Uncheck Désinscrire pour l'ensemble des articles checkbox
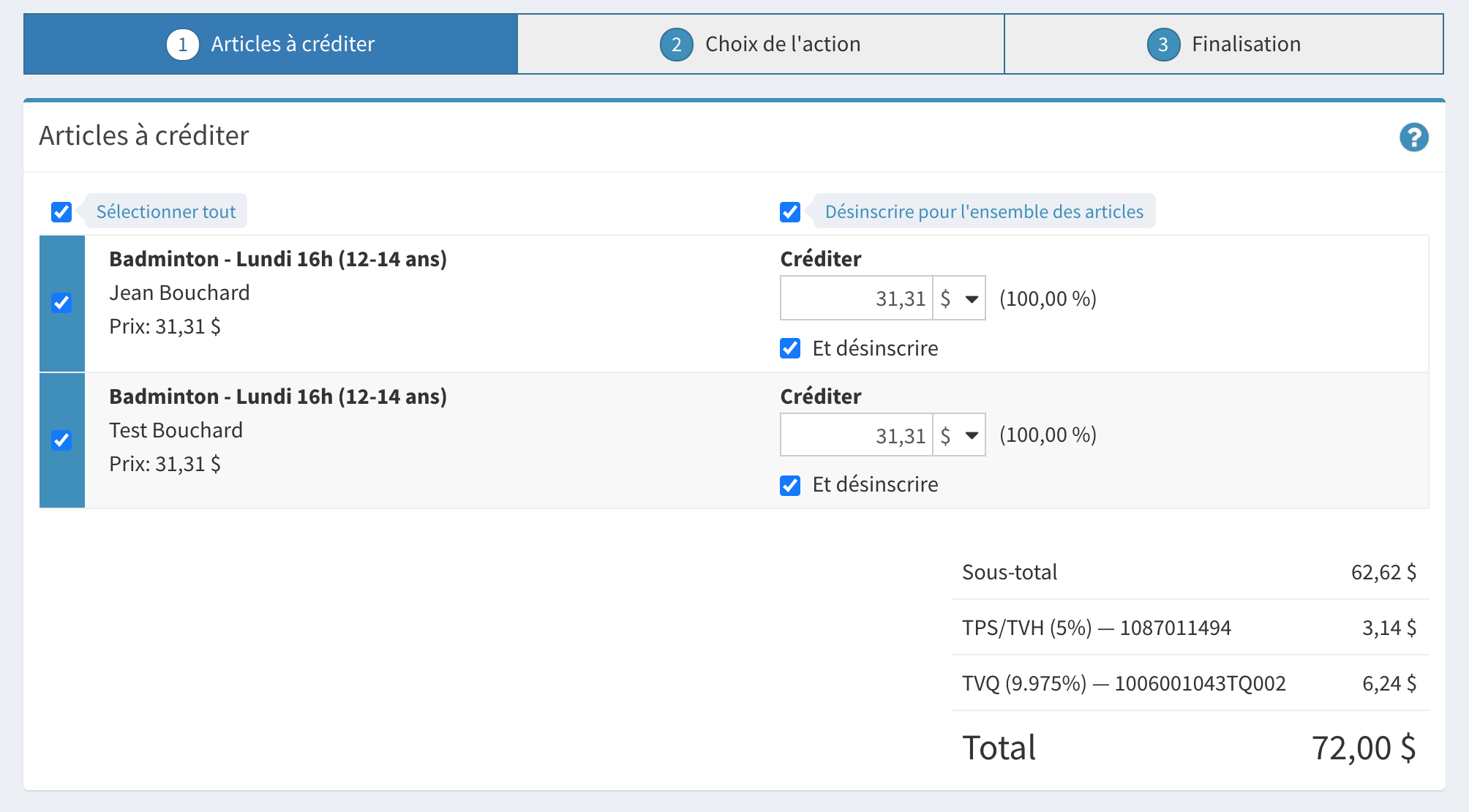Image resolution: width=1469 pixels, height=812 pixels. pyautogui.click(x=790, y=212)
